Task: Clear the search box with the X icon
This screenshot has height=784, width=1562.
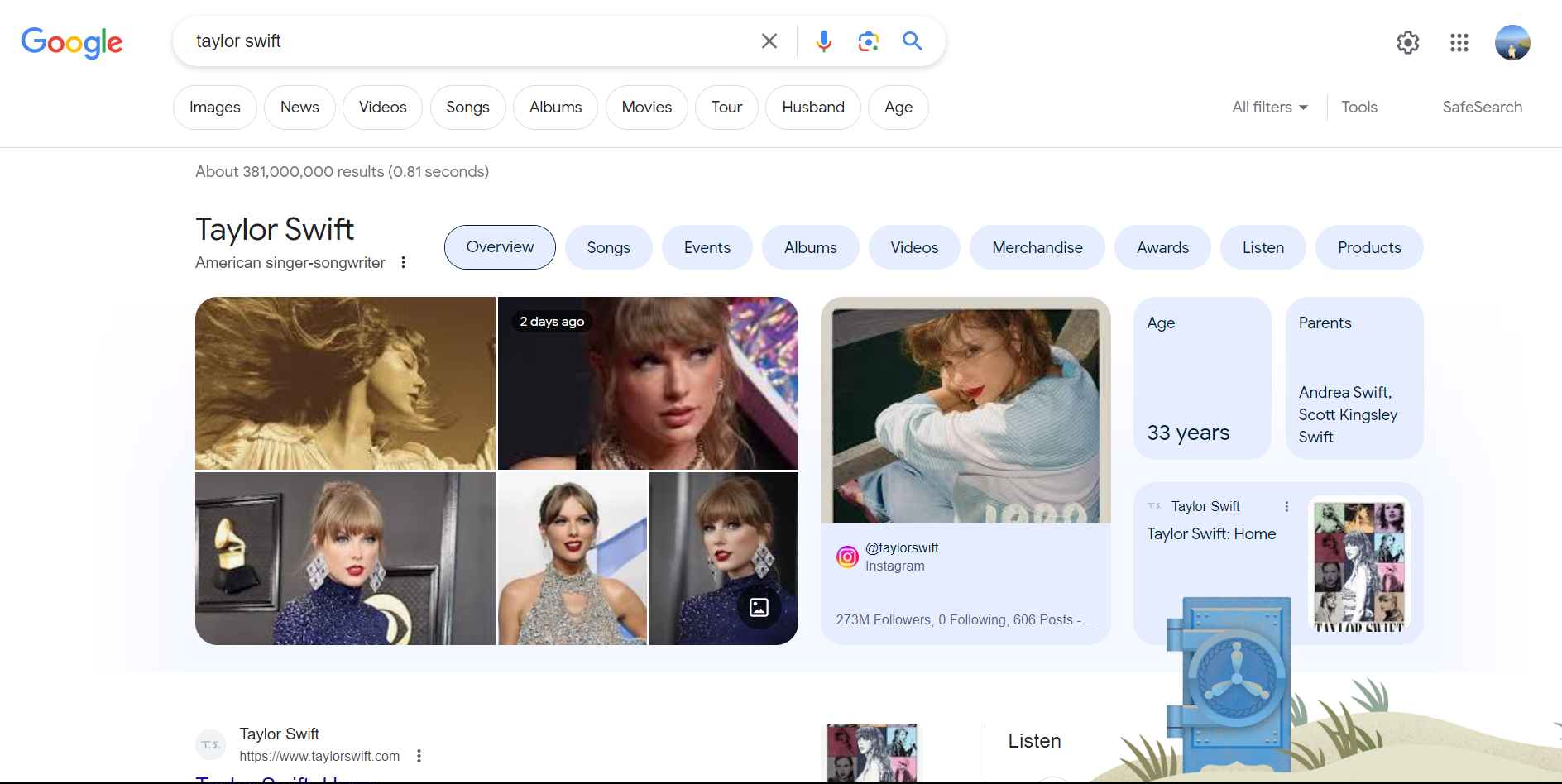Action: (x=769, y=41)
